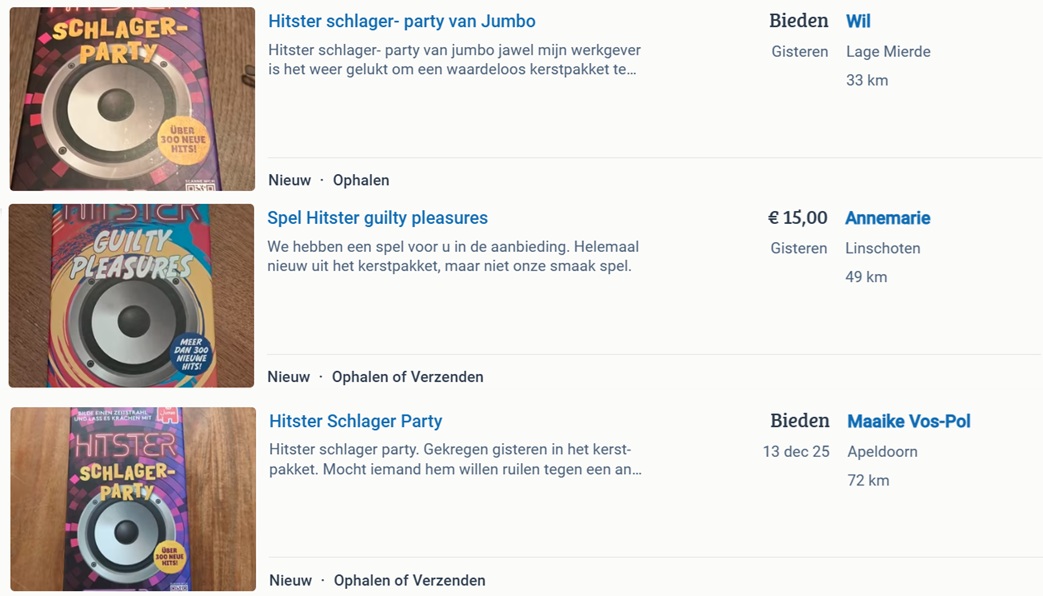
Task: Open Maaike Vos-Pol's seller page
Action: coord(908,421)
